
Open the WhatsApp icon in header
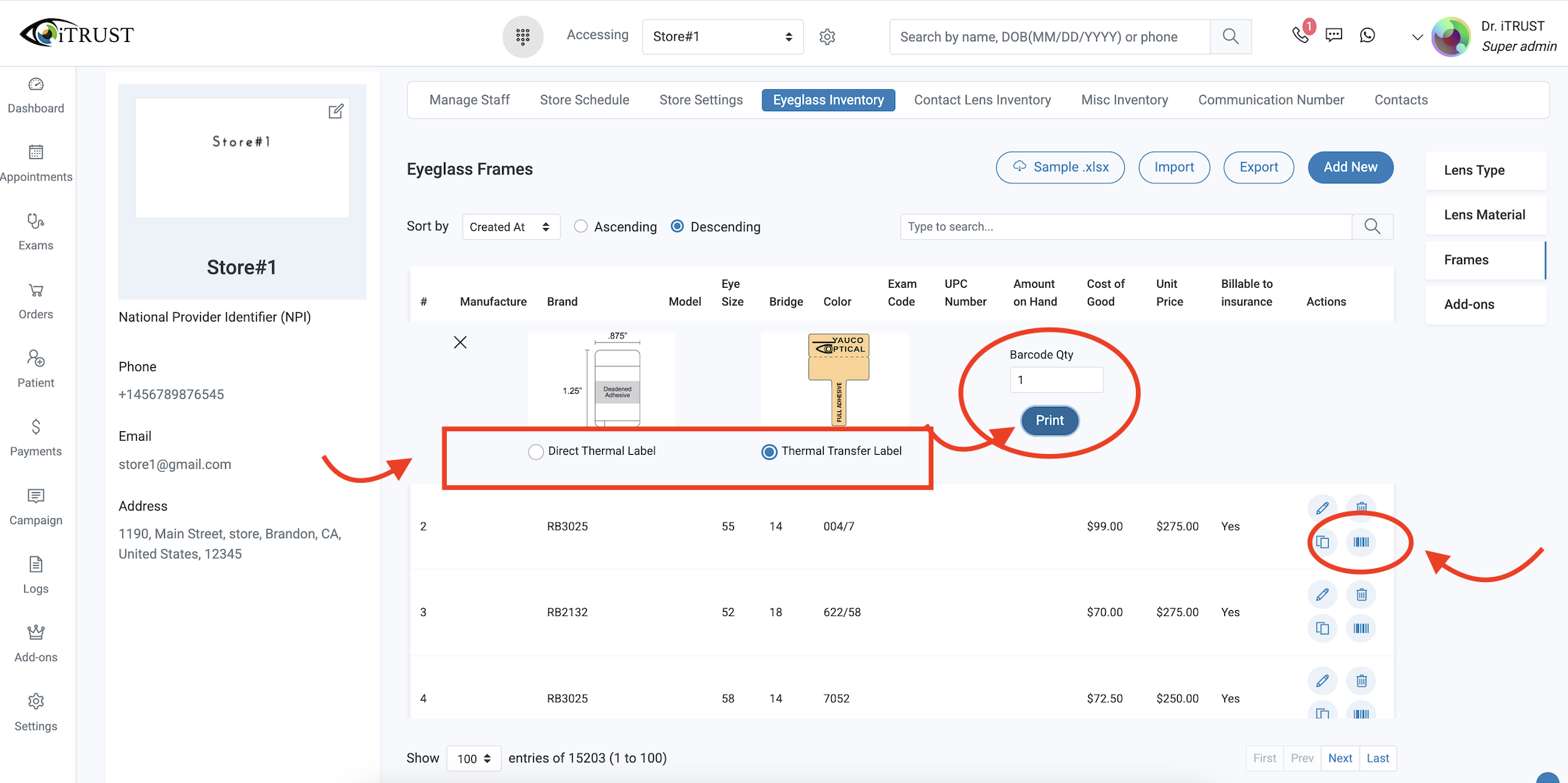click(x=1367, y=35)
